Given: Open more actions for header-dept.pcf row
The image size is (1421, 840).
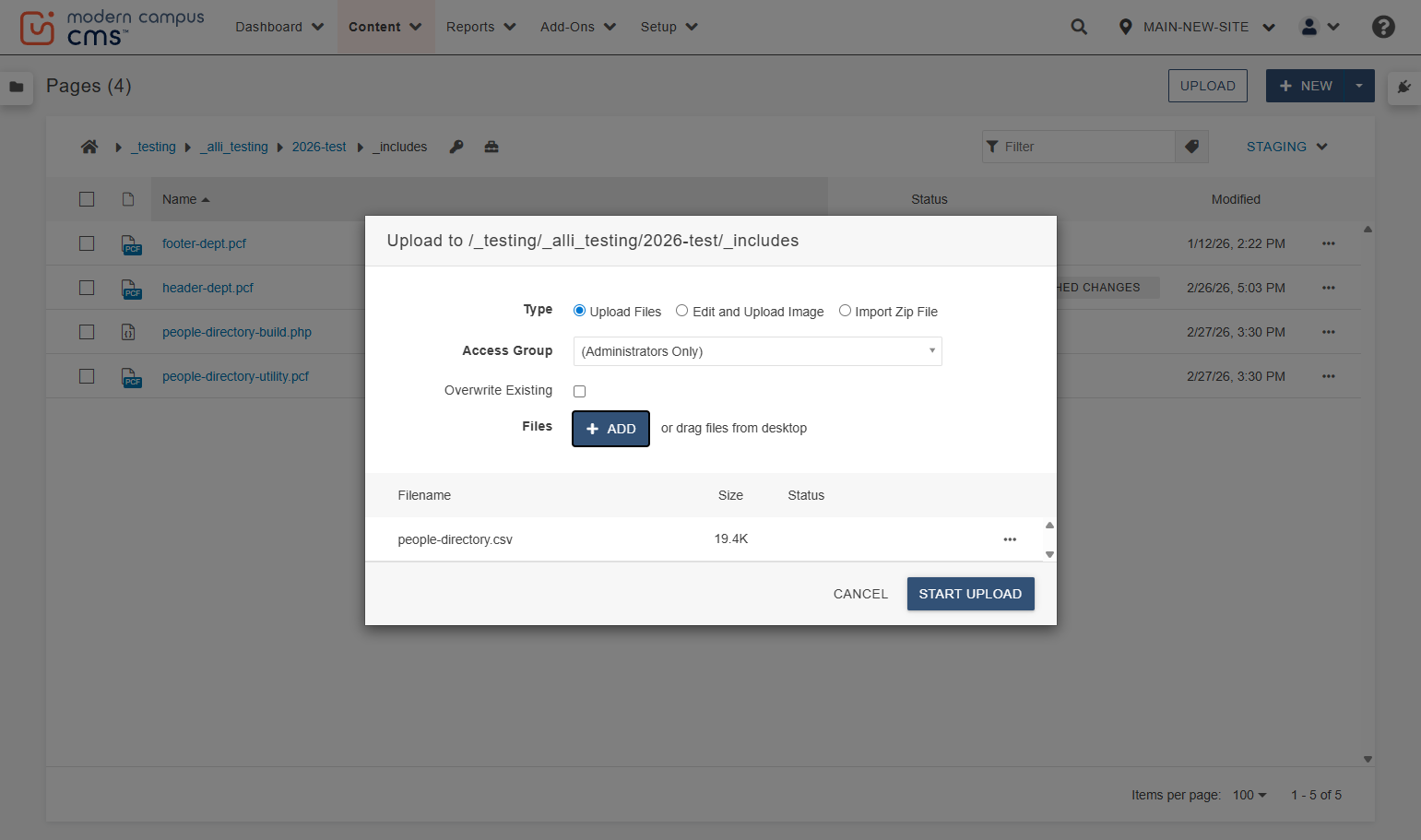Looking at the screenshot, I should click(1328, 288).
